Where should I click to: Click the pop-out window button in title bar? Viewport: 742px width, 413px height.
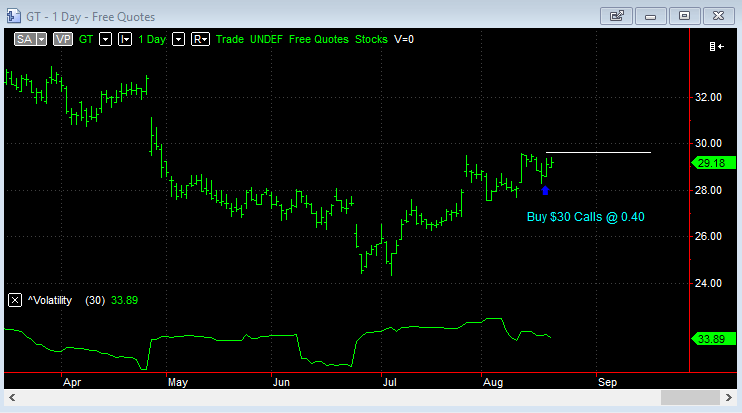[616, 16]
